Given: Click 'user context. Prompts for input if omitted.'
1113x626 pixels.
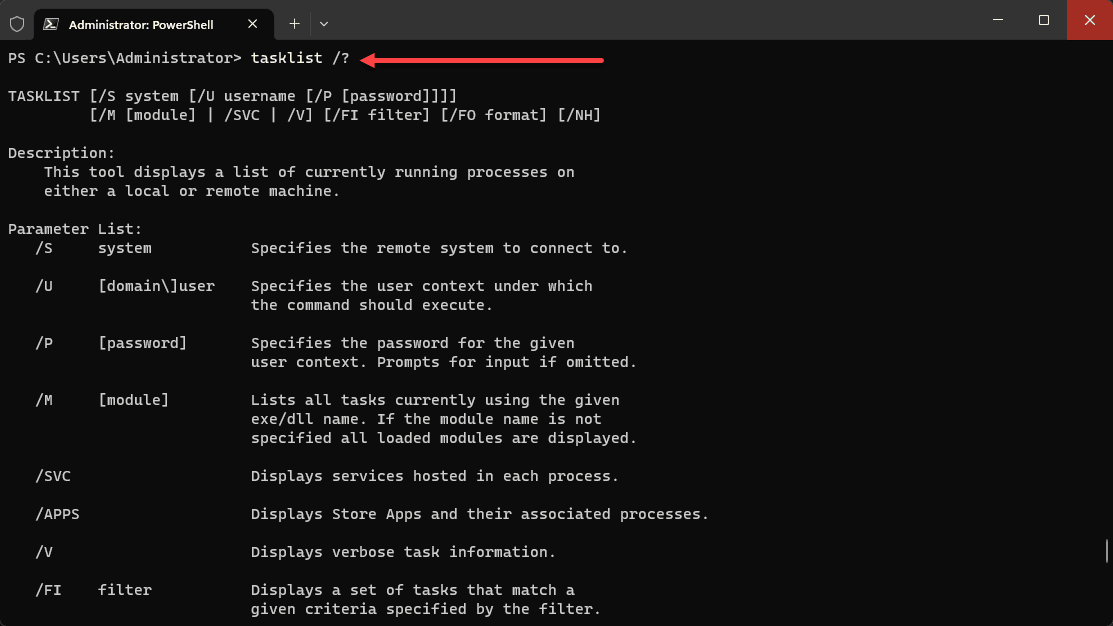Looking at the screenshot, I should click(x=444, y=362).
